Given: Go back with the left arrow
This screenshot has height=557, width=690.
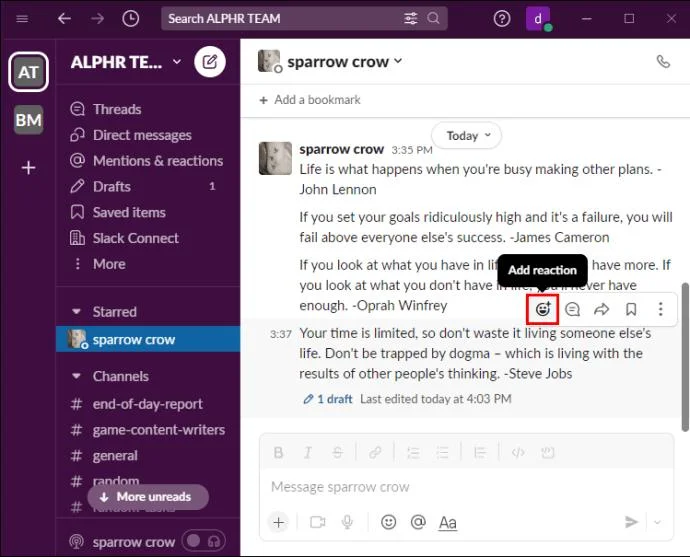Looking at the screenshot, I should pyautogui.click(x=65, y=18).
